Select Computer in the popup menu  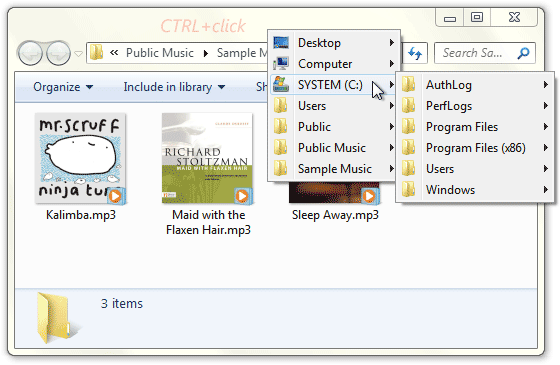click(x=334, y=64)
